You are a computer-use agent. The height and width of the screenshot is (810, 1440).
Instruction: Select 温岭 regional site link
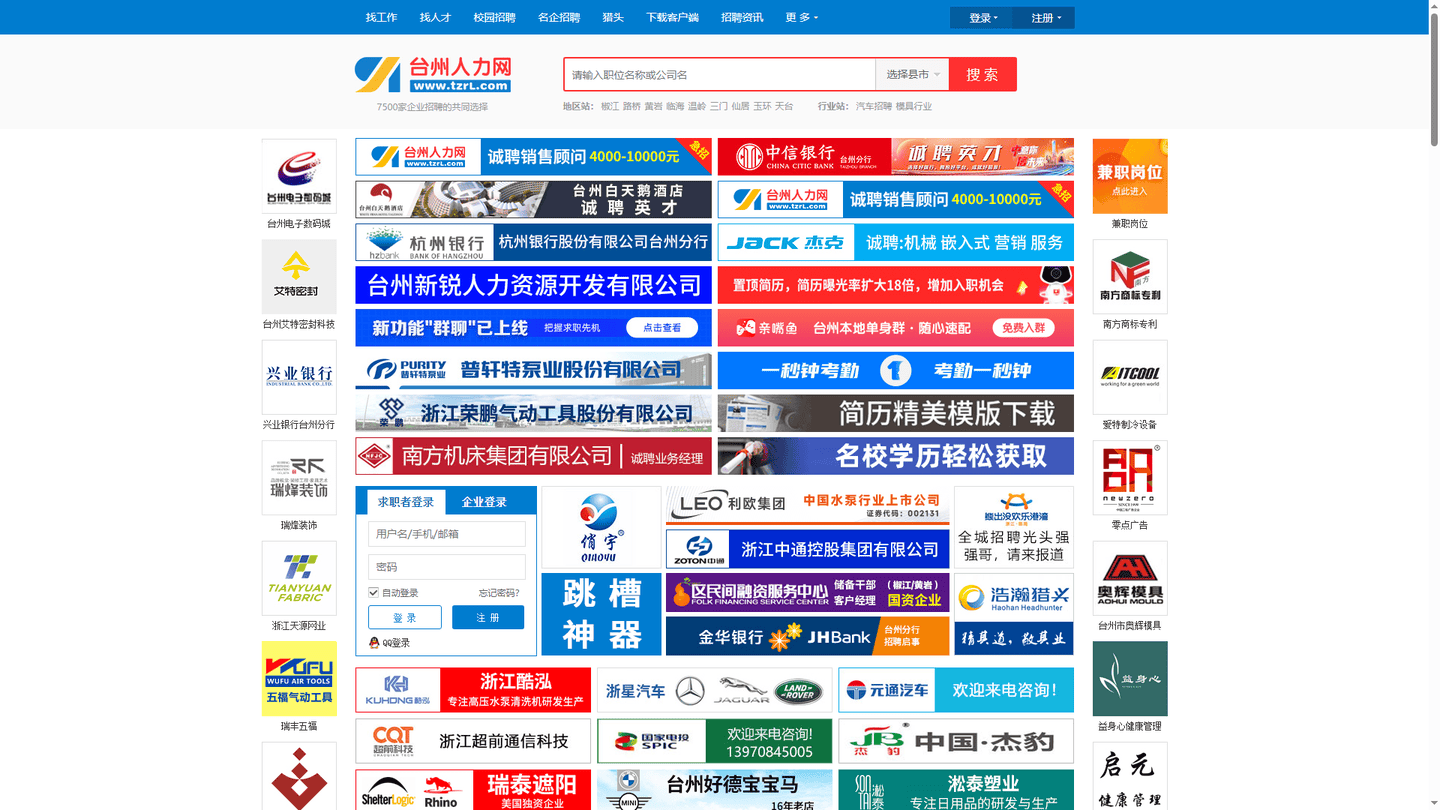click(x=697, y=106)
